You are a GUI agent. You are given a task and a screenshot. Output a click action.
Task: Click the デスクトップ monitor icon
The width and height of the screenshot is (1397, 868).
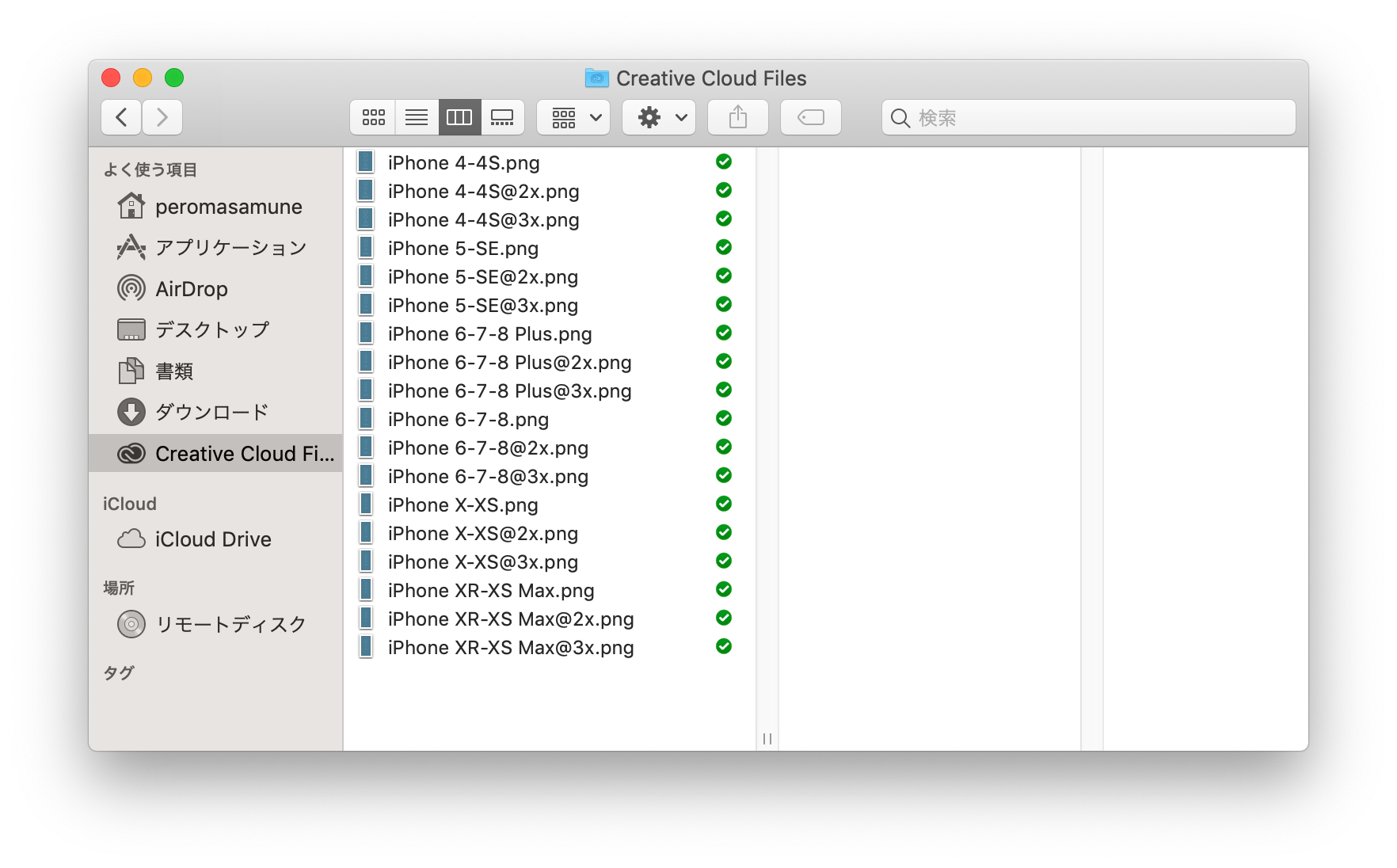click(x=131, y=329)
